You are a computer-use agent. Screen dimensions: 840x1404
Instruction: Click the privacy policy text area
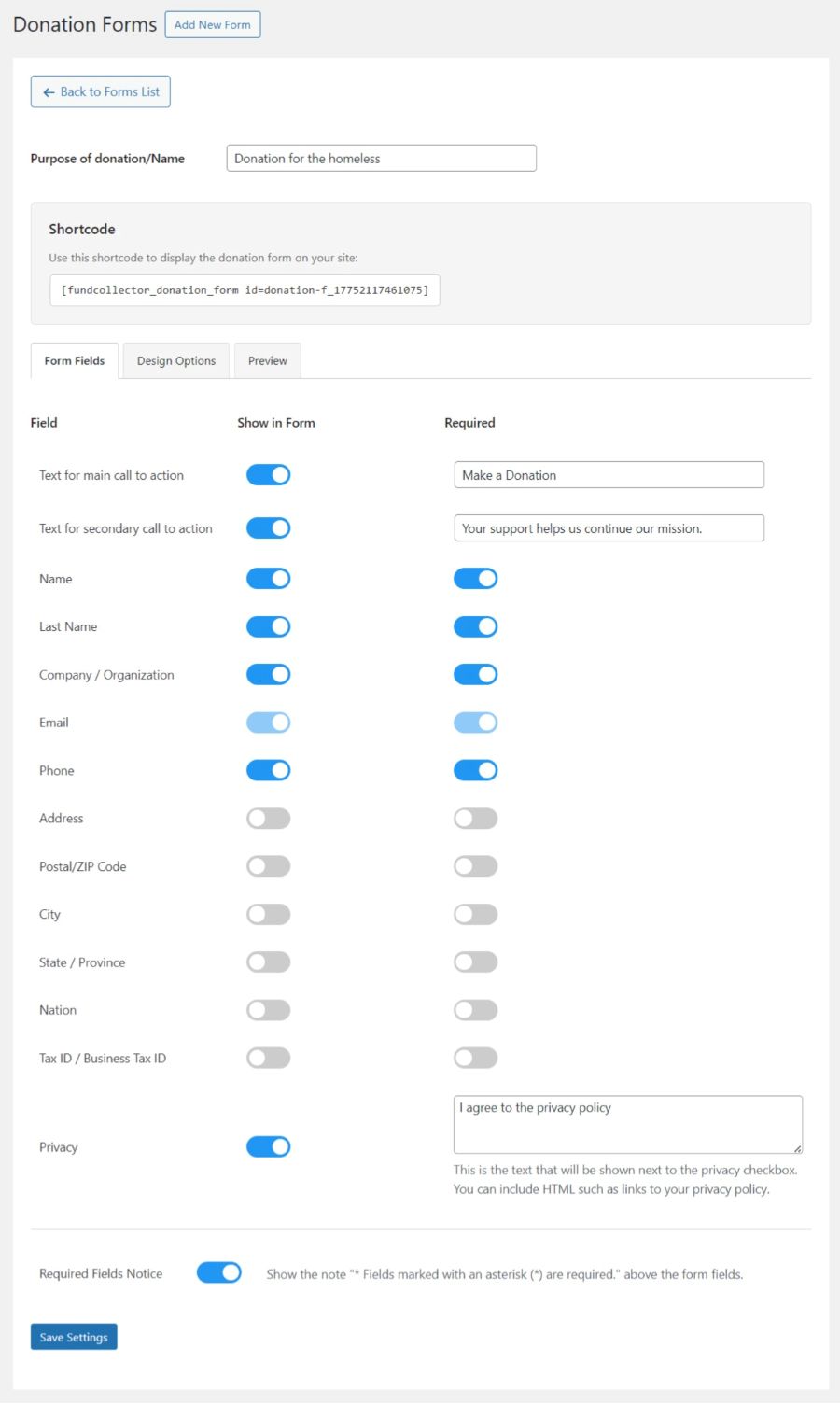tap(627, 1123)
